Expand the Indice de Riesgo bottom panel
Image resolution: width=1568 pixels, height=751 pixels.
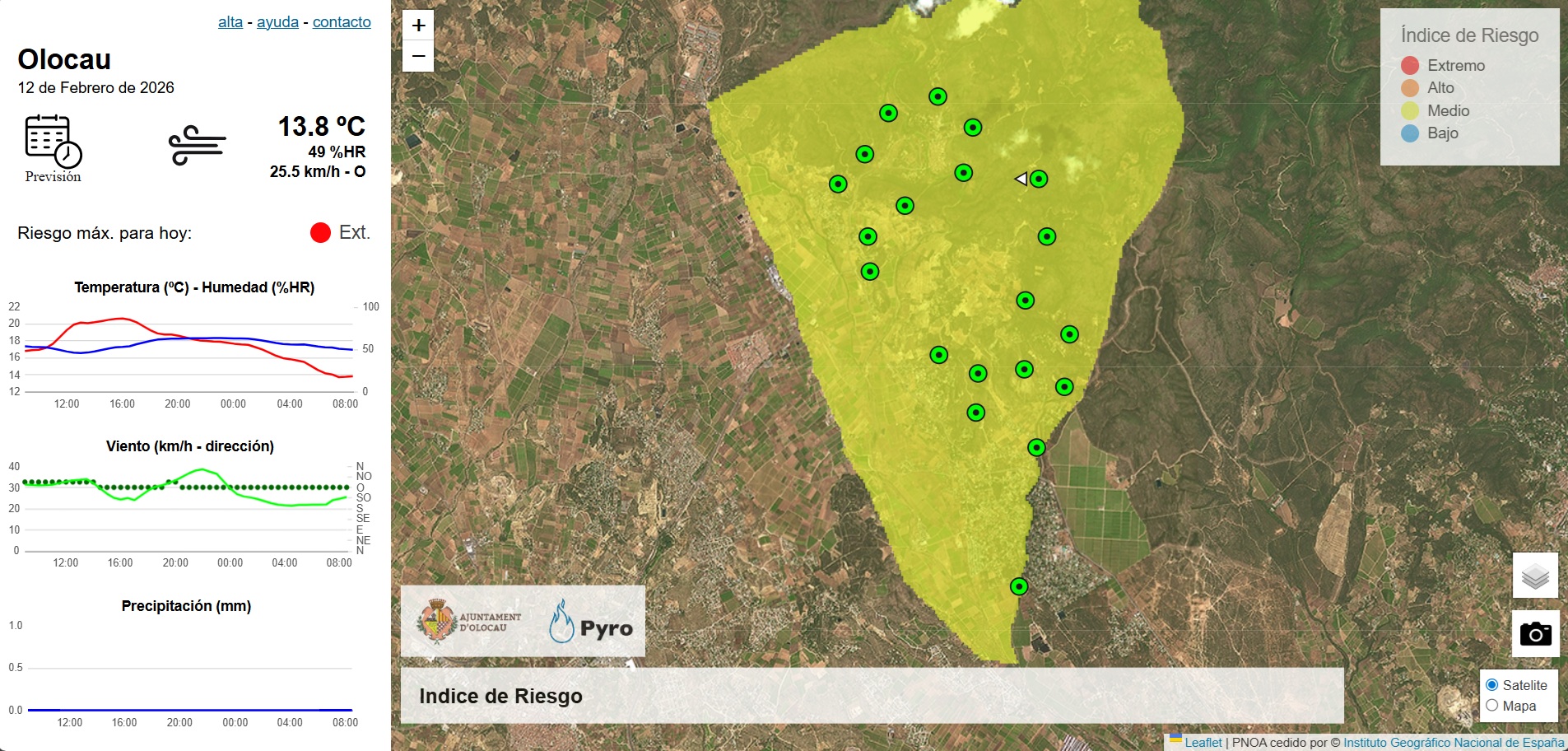pos(501,696)
